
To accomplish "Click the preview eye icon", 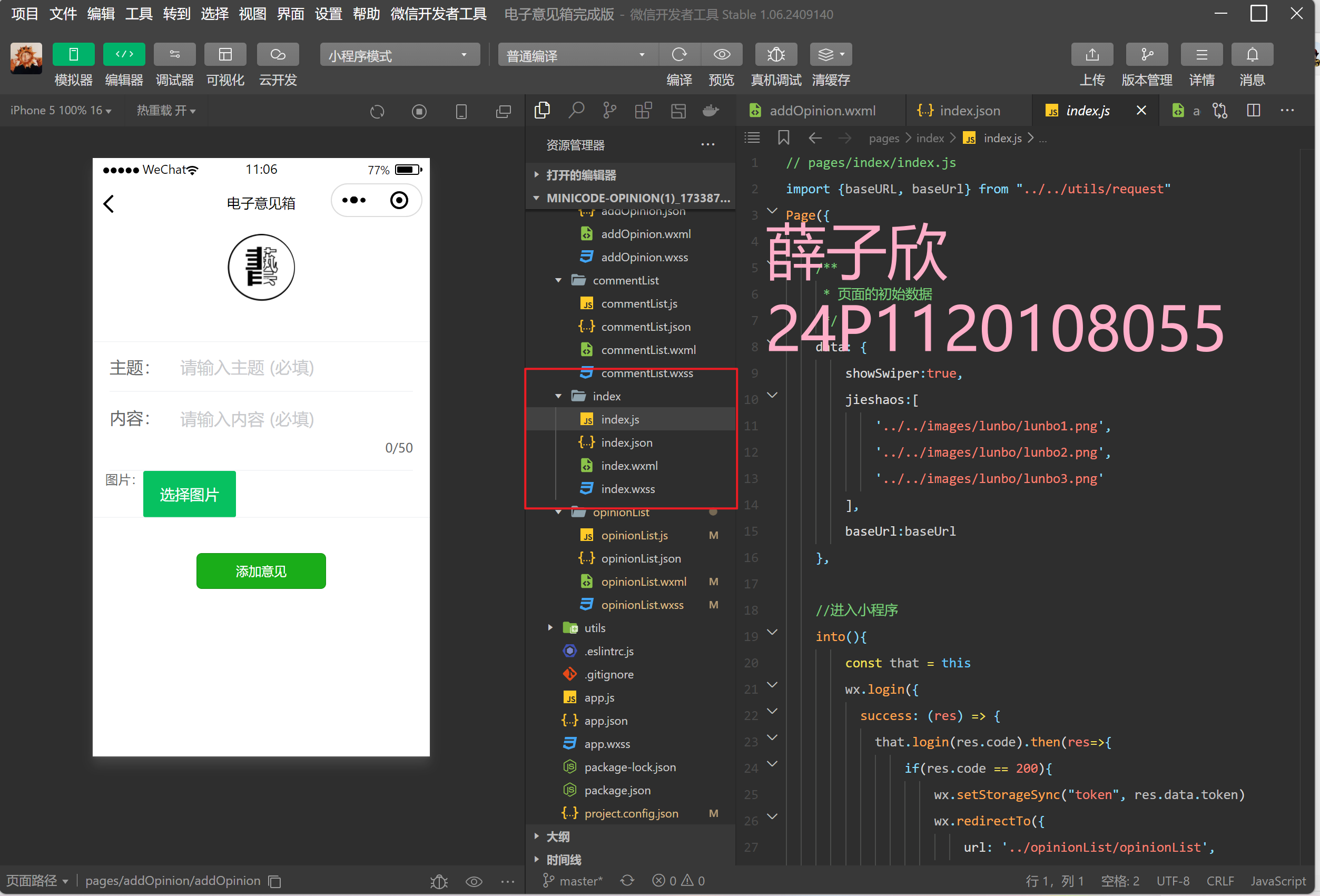I will 721,55.
